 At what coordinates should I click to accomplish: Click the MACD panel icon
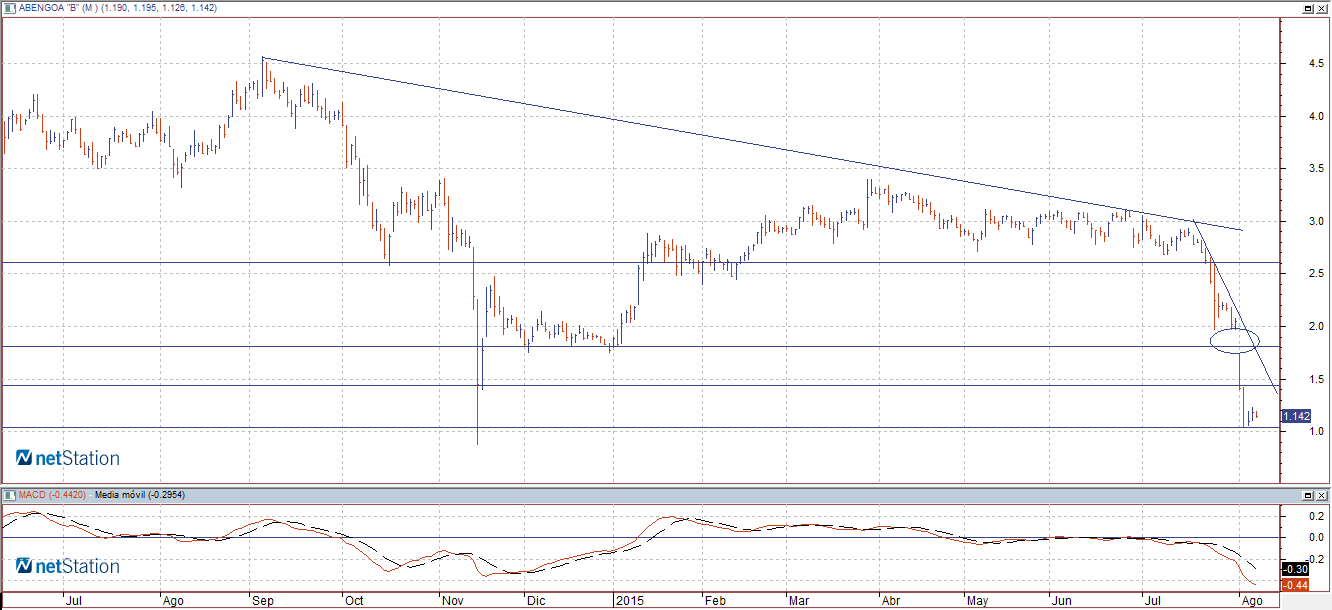(9, 495)
